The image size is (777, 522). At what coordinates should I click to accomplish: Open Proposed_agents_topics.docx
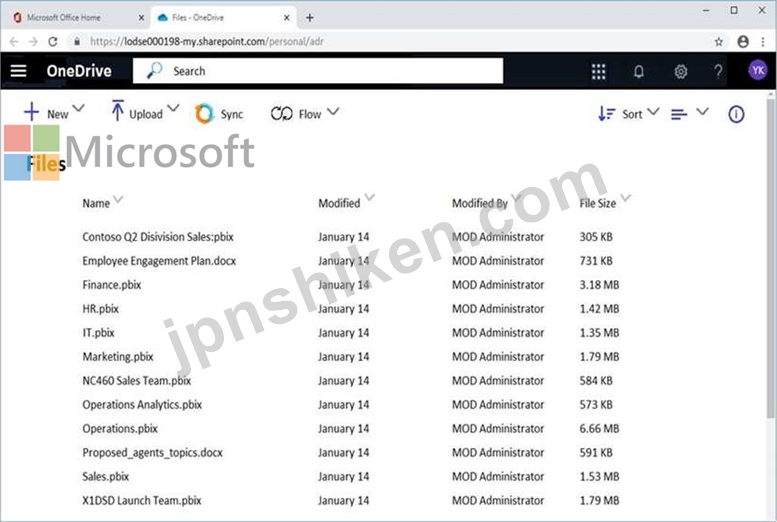pos(152,453)
